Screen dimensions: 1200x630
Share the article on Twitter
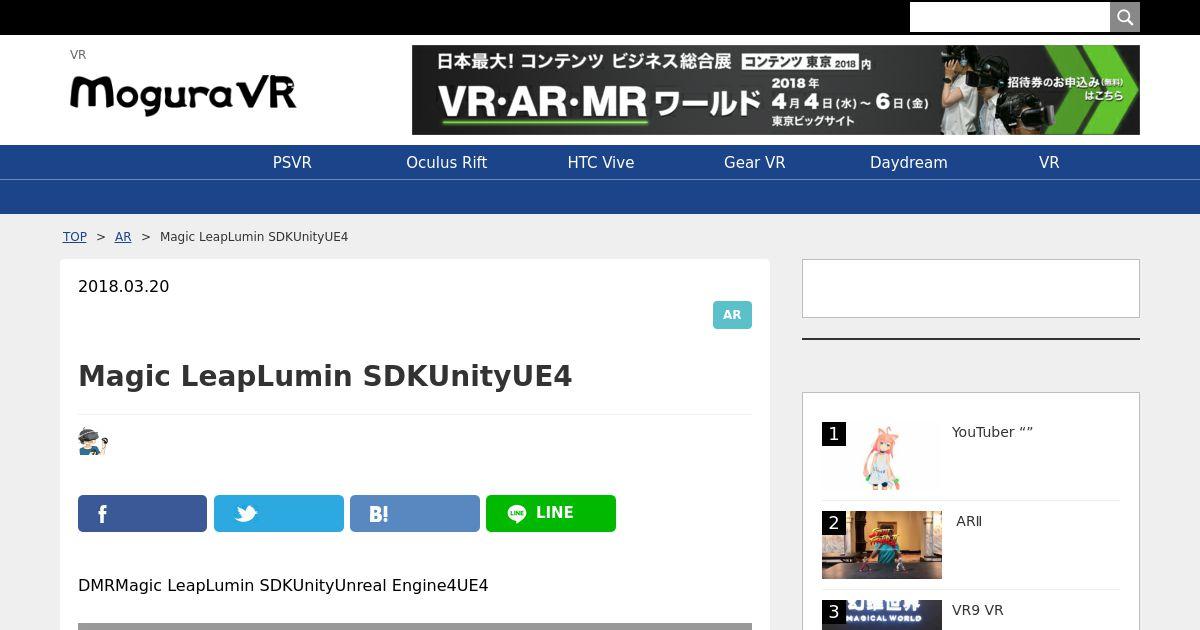click(x=279, y=513)
